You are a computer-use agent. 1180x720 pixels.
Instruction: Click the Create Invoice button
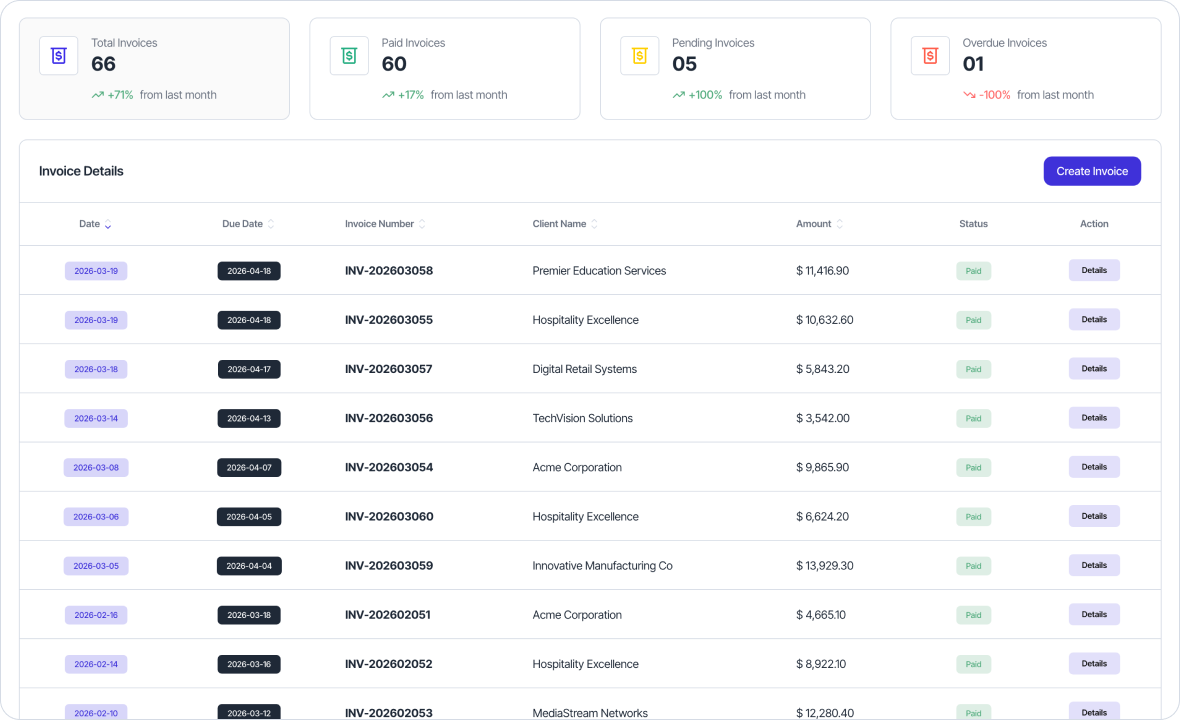pyautogui.click(x=1092, y=171)
